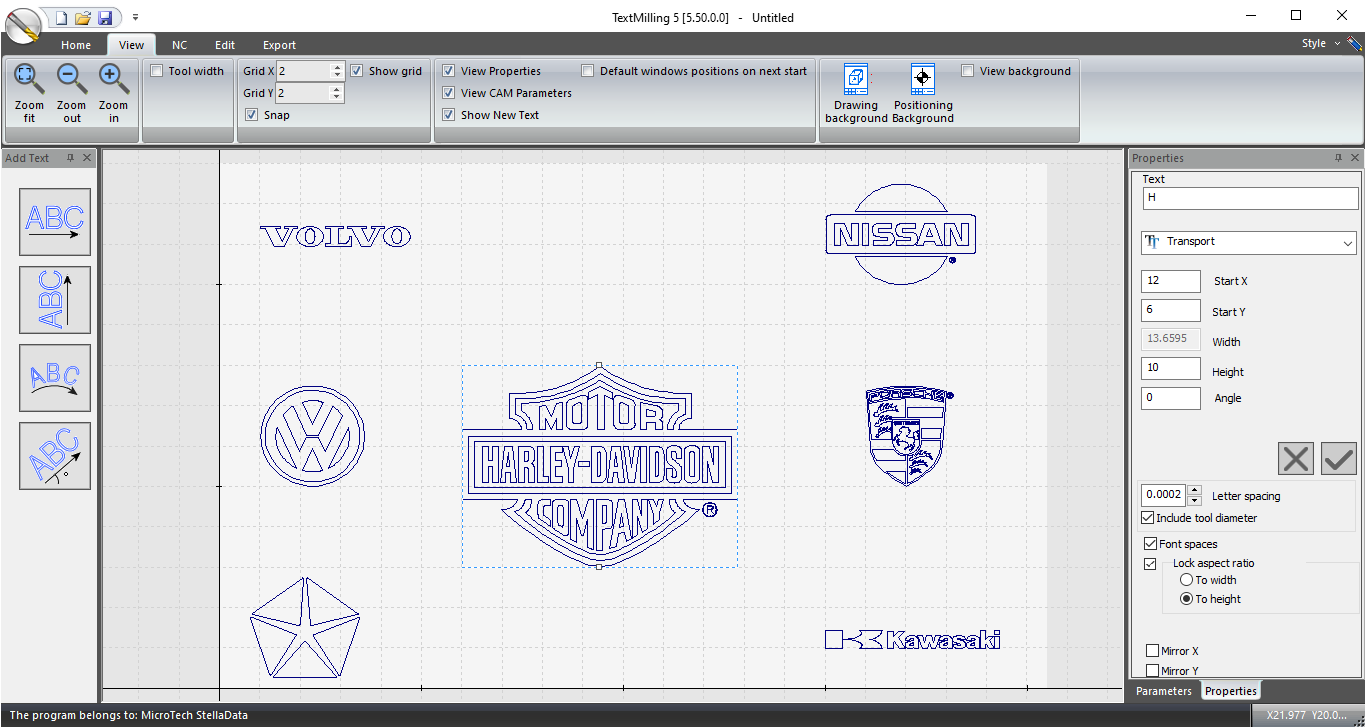This screenshot has width=1365, height=727.
Task: Confirm text edit with the checkmark button
Action: point(1338,459)
